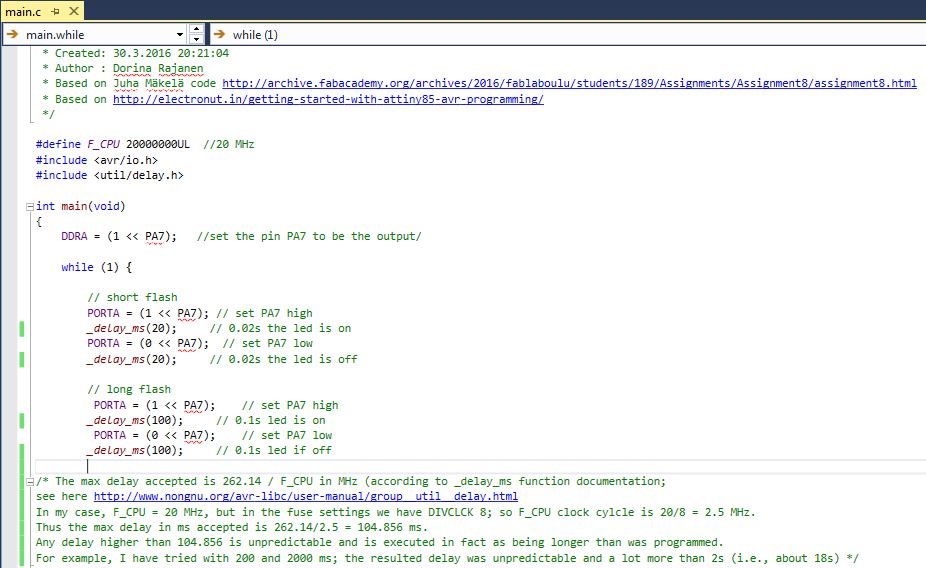Click the empty line with the text cursor
The image size is (926, 568).
480,466
